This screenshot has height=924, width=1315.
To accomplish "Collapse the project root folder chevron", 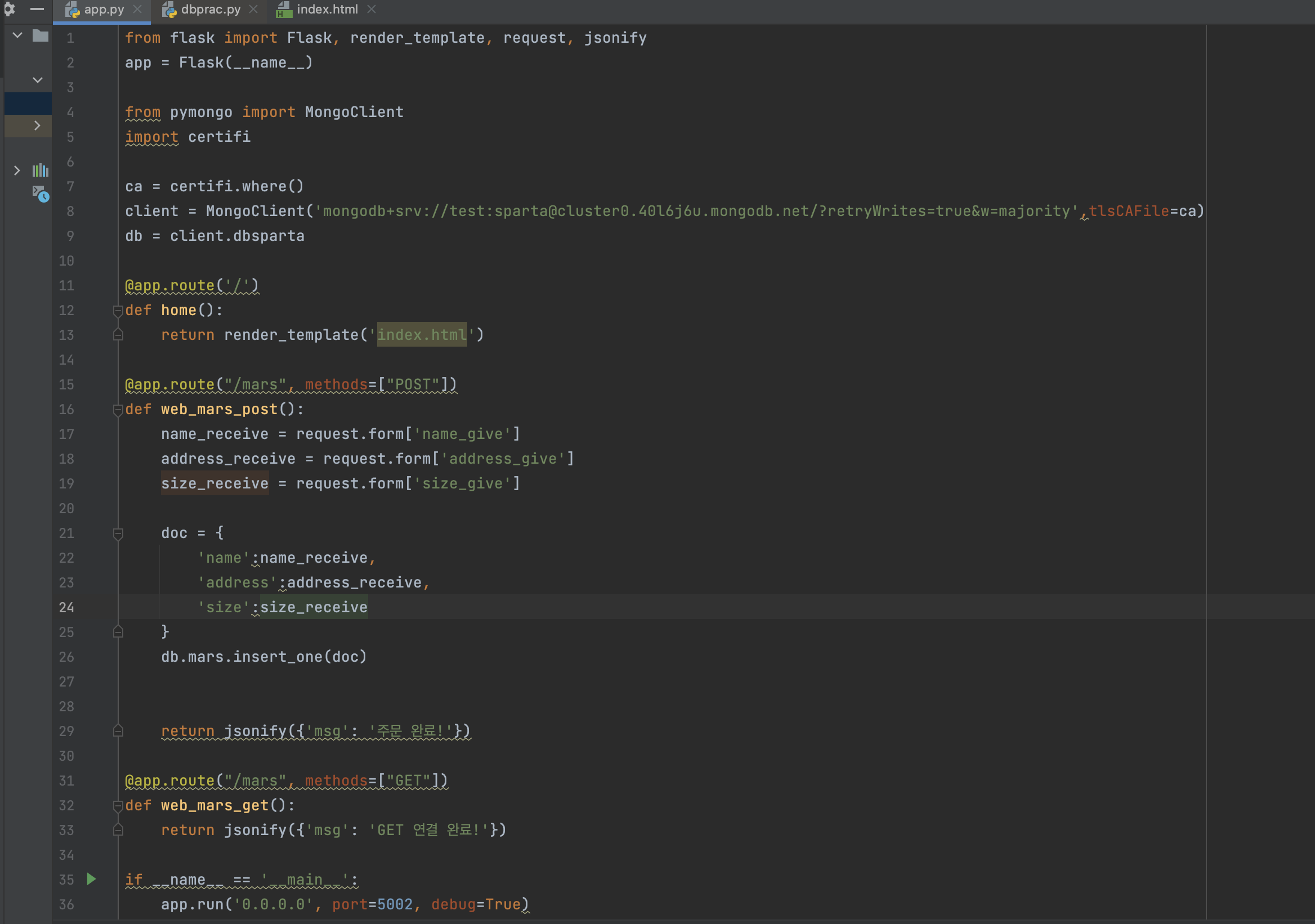I will (17, 35).
